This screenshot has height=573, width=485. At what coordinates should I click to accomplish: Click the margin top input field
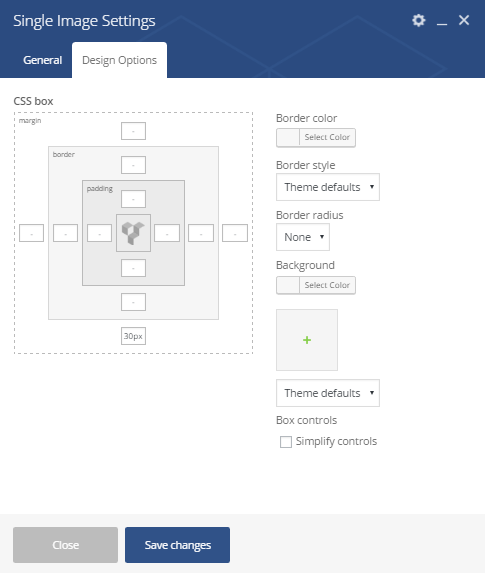pyautogui.click(x=133, y=131)
